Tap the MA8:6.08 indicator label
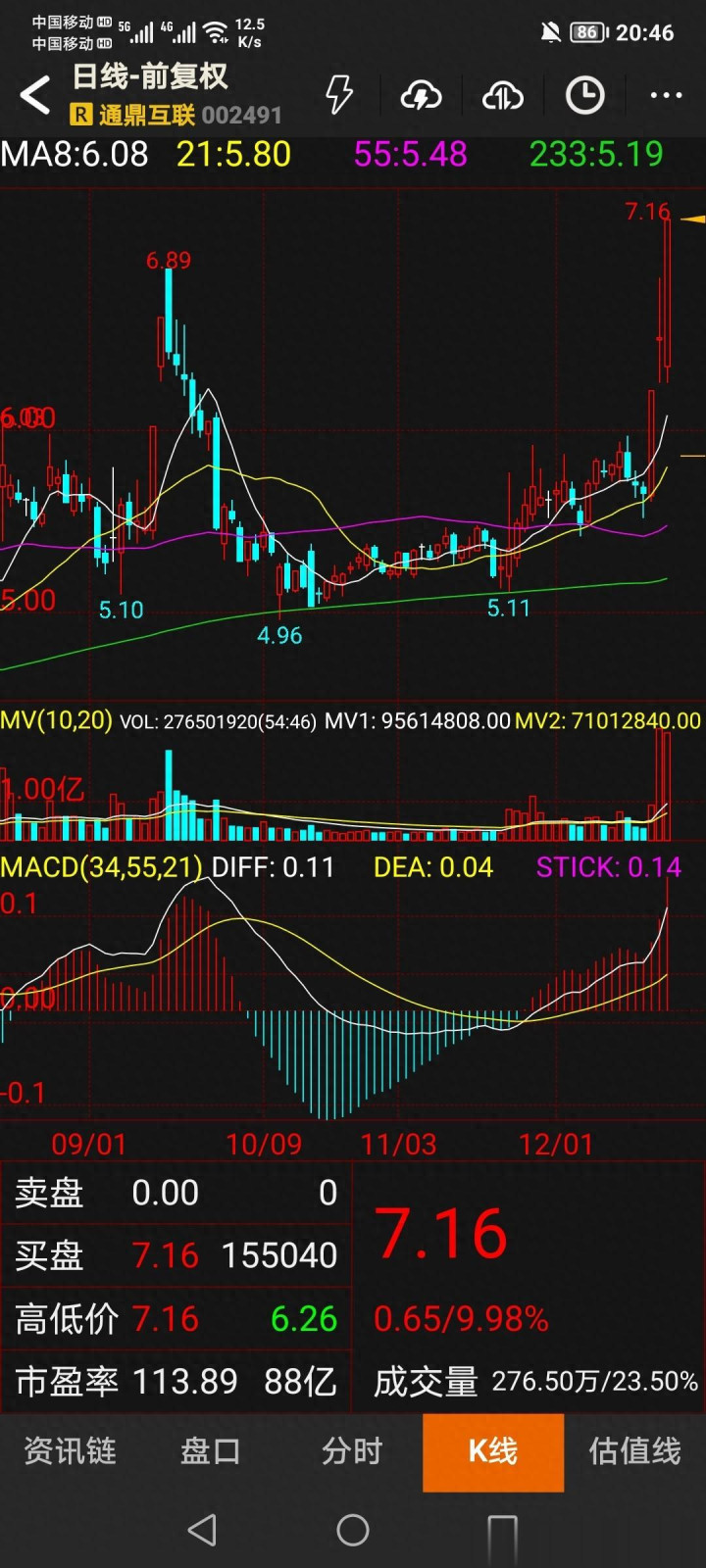Screen dimensions: 706x1568 (75, 154)
